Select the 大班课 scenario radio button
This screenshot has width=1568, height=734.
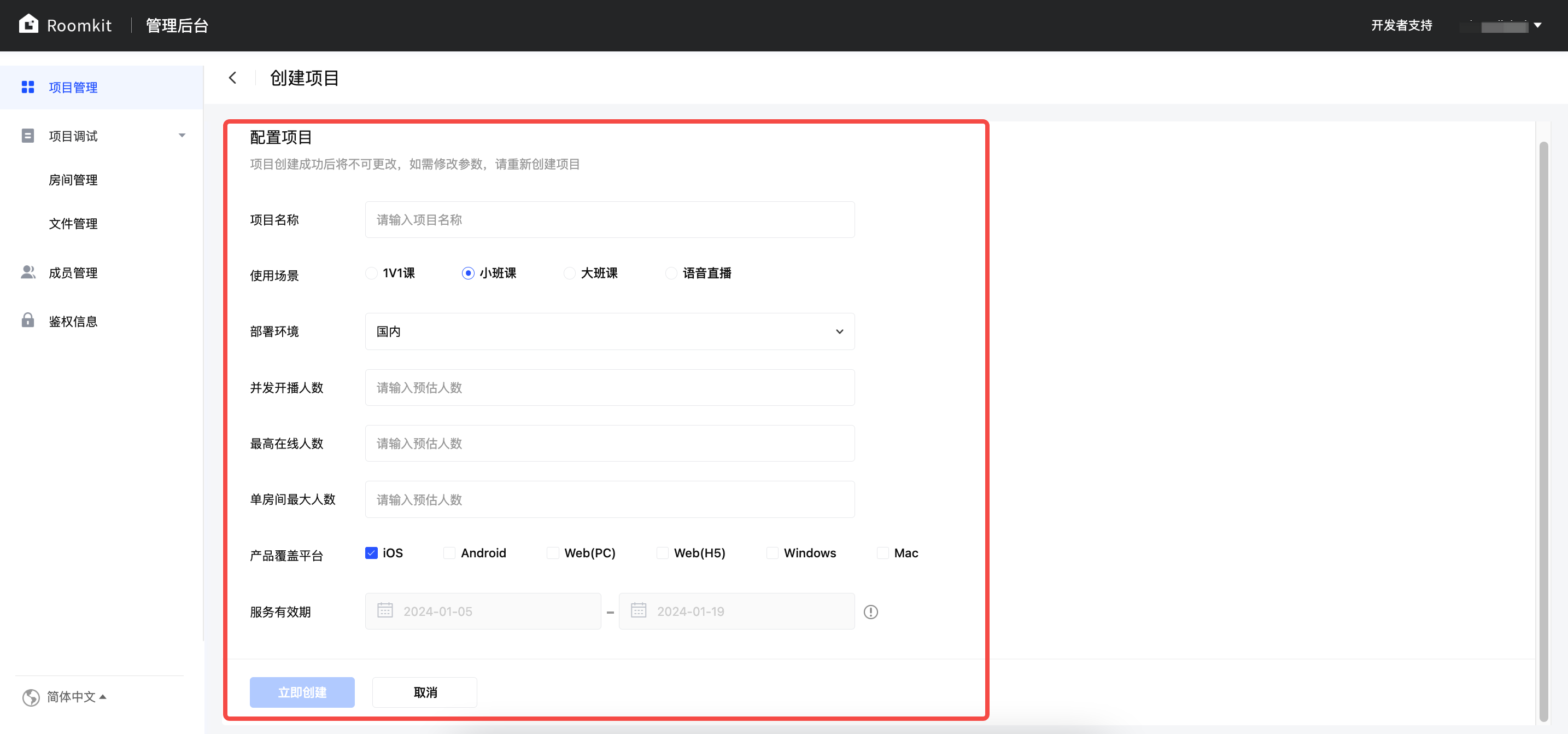[569, 273]
